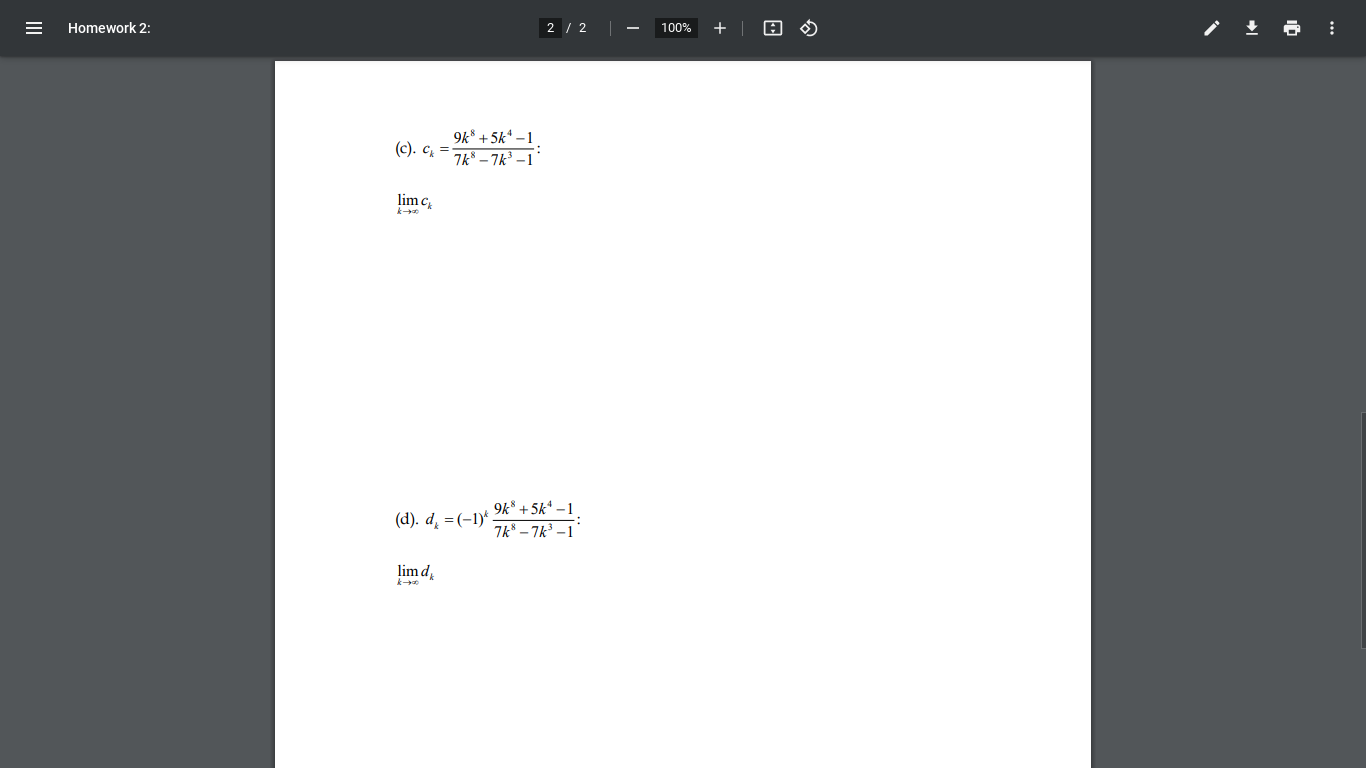This screenshot has width=1366, height=768.
Task: Click the page number input showing 2
Action: coord(550,28)
